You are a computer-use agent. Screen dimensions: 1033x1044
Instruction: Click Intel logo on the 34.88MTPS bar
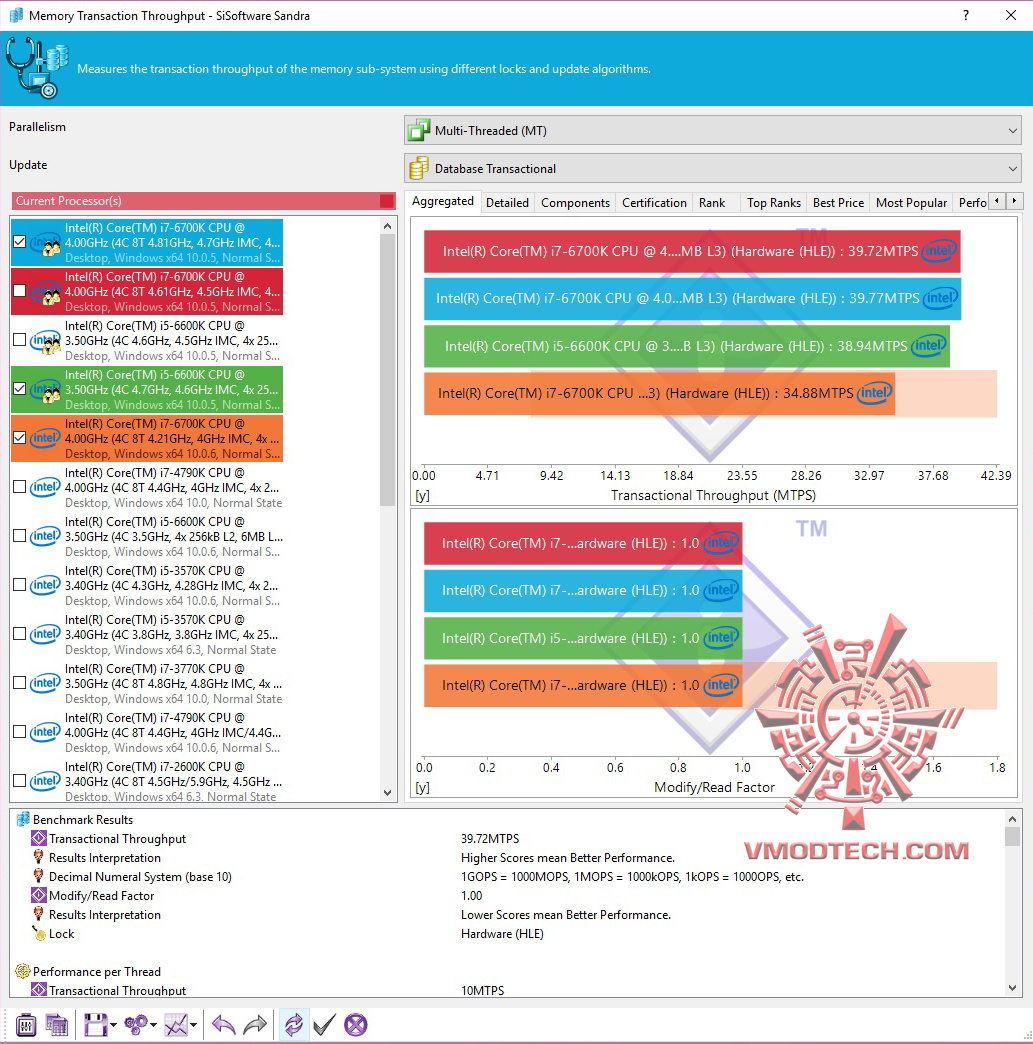coord(874,393)
